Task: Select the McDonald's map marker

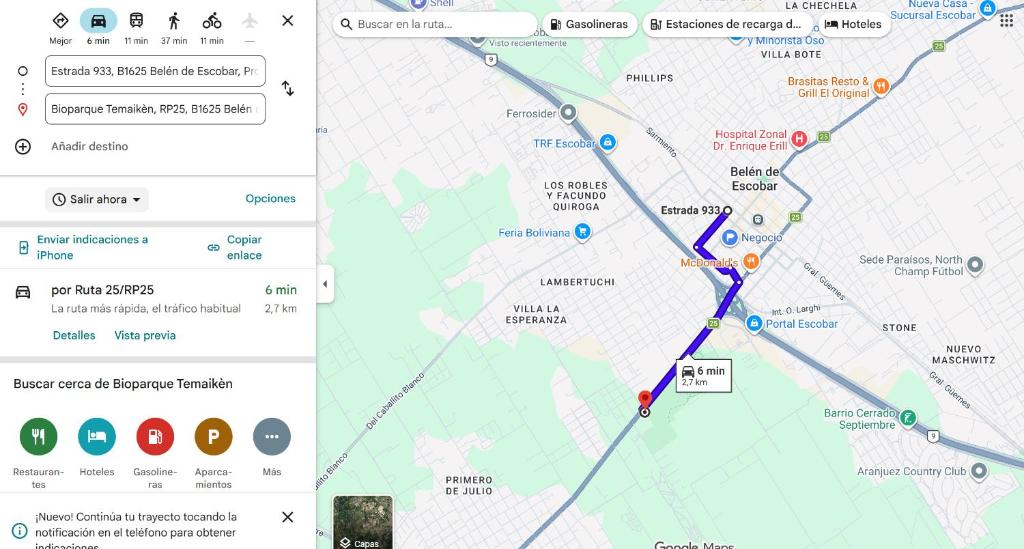Action: click(751, 262)
